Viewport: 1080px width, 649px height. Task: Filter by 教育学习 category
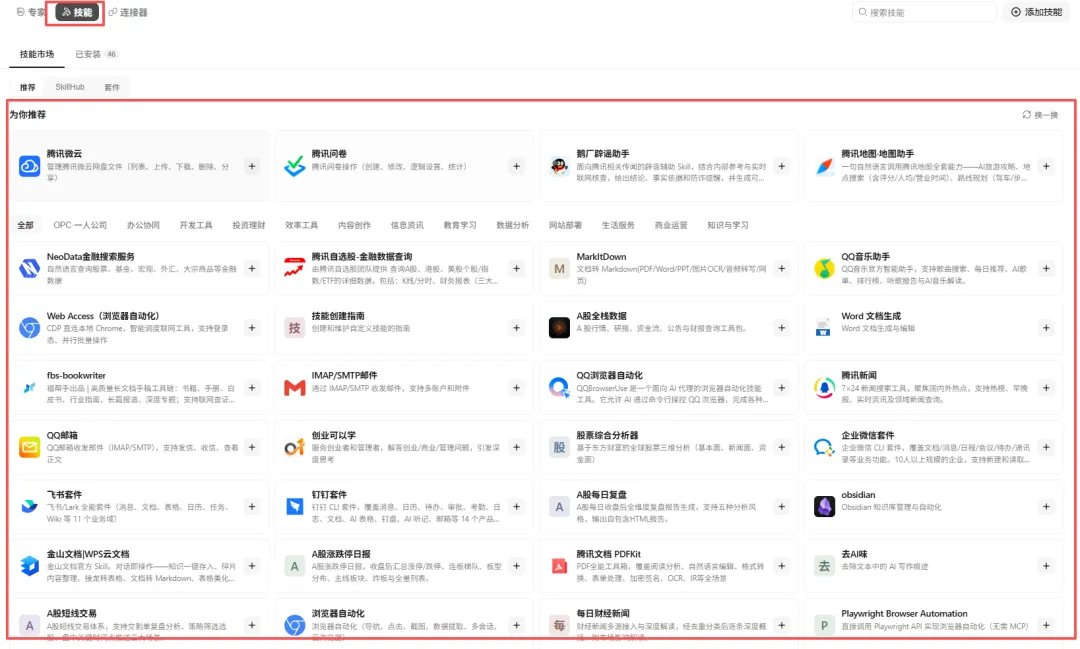point(459,225)
